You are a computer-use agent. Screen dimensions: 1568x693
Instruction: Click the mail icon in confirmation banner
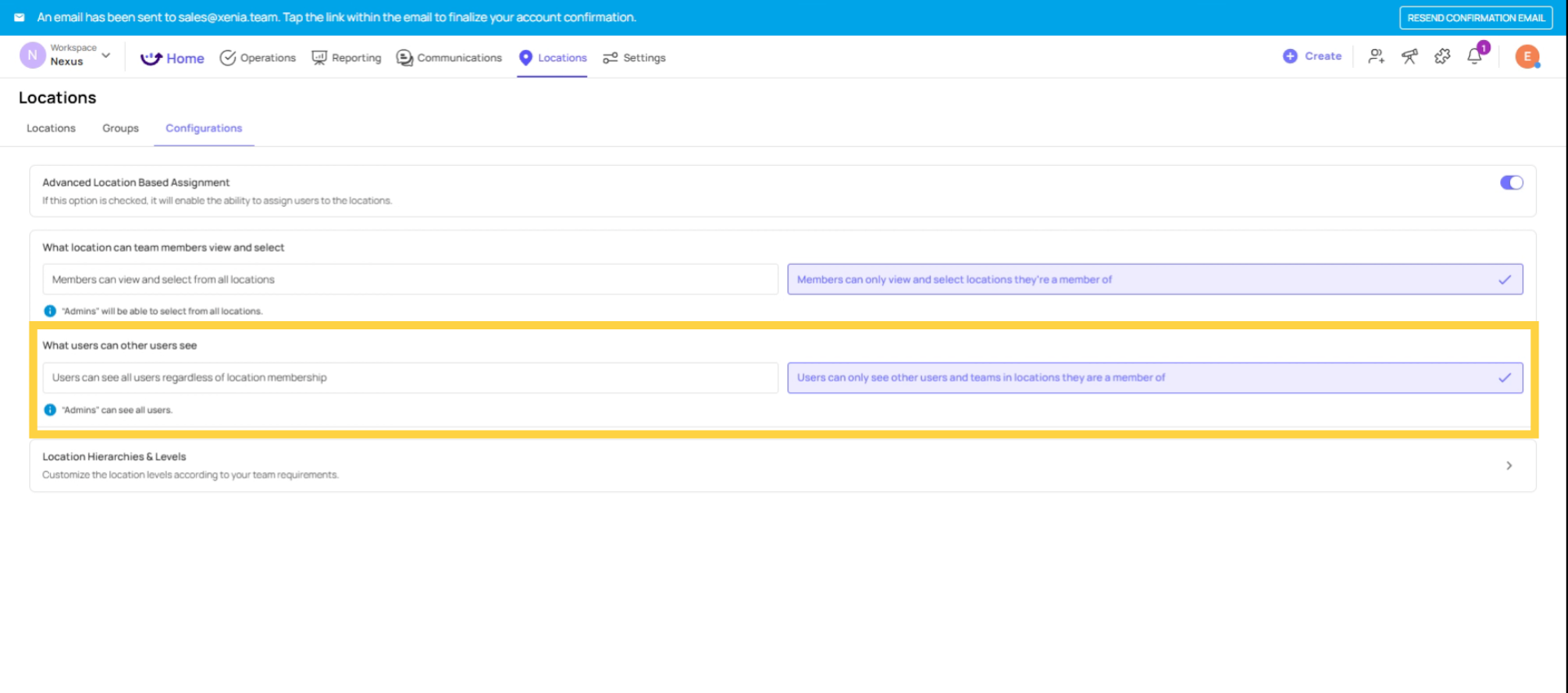[x=20, y=17]
